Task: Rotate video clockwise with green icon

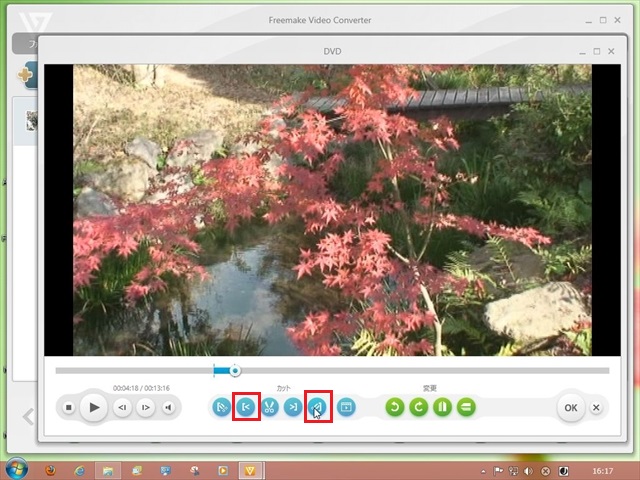Action: [x=419, y=407]
